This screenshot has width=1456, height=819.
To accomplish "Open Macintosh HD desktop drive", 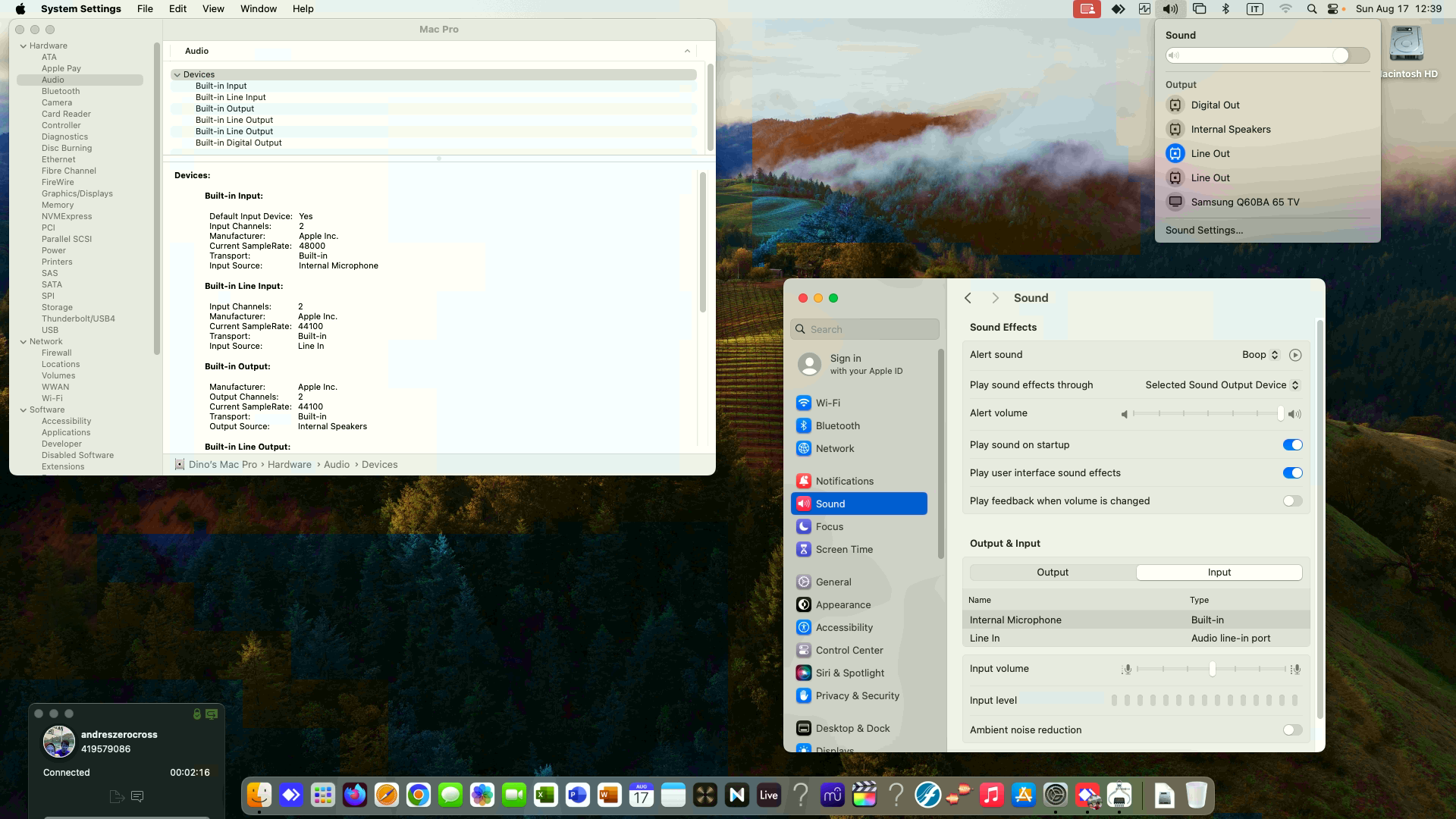I will 1407,51.
